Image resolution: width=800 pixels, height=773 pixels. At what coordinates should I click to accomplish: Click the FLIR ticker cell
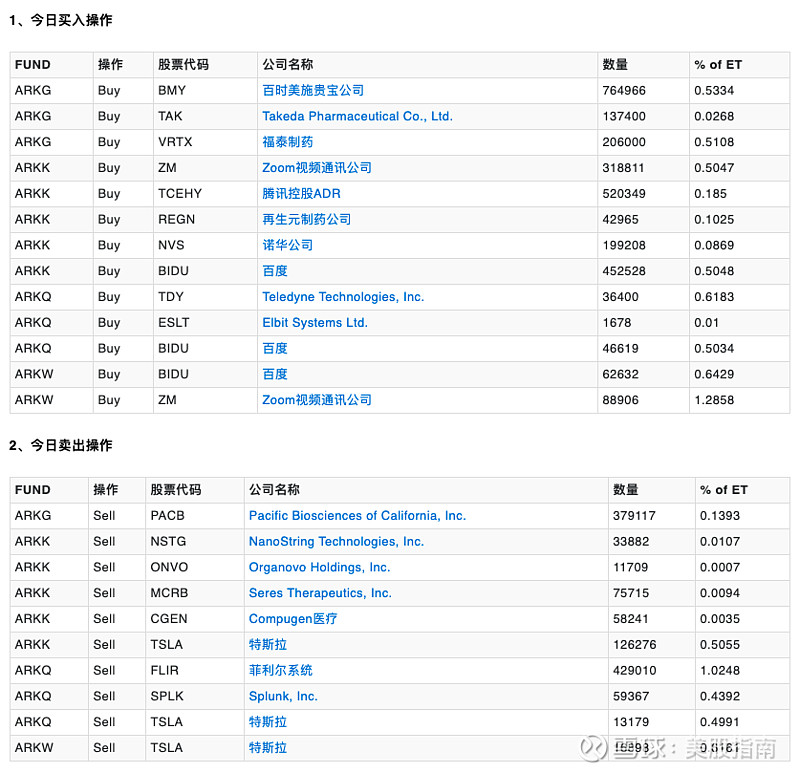(x=195, y=670)
